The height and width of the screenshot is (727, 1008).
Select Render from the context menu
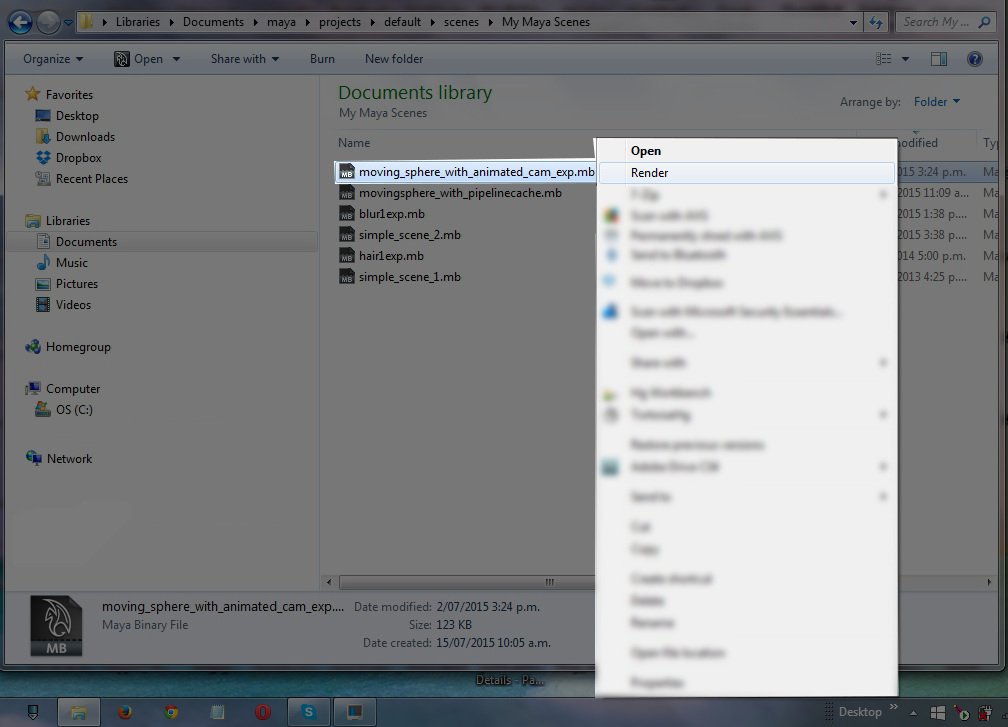649,172
